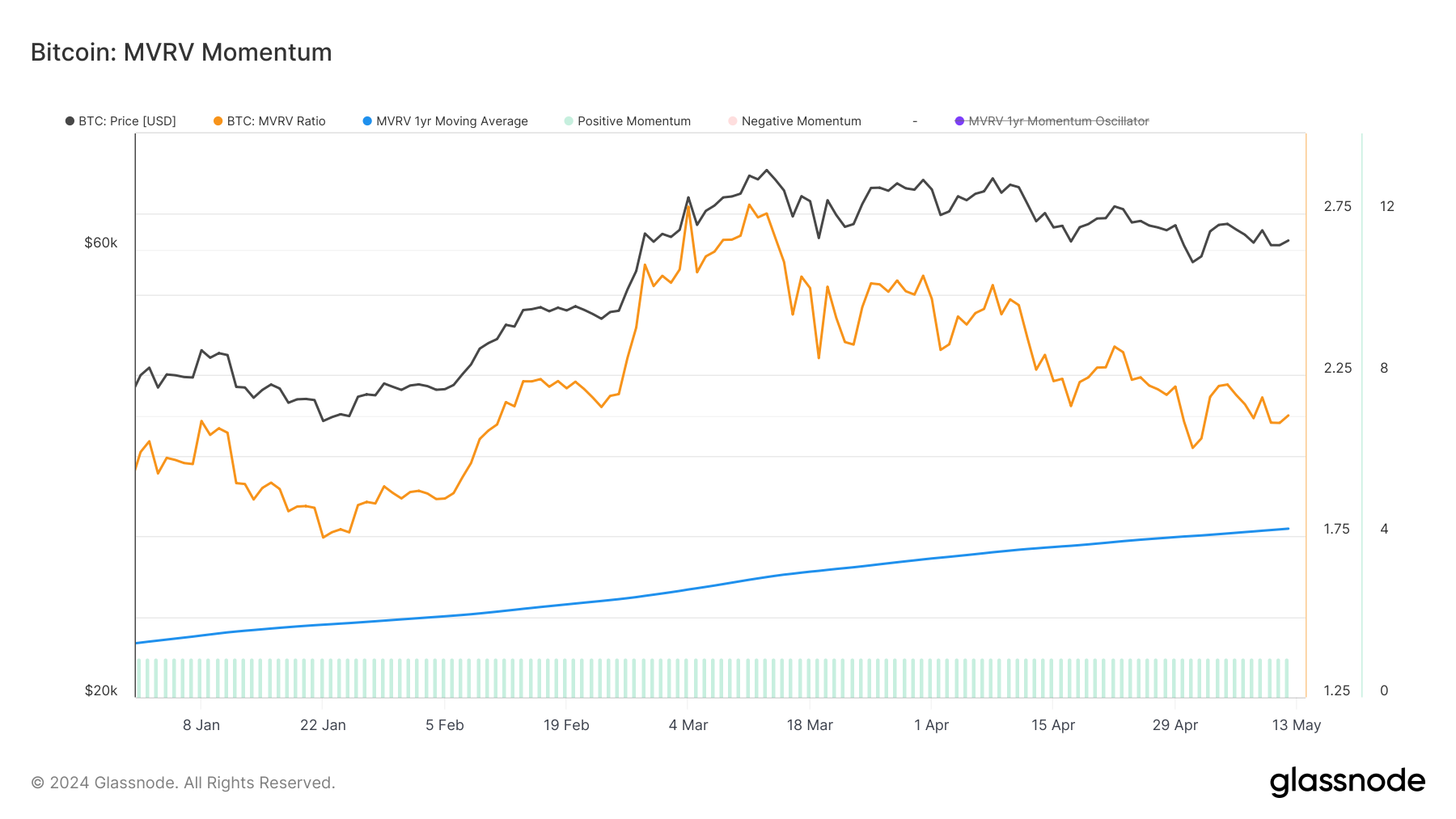
Task: Click the Glassnode copyright notice text
Action: coord(183,783)
